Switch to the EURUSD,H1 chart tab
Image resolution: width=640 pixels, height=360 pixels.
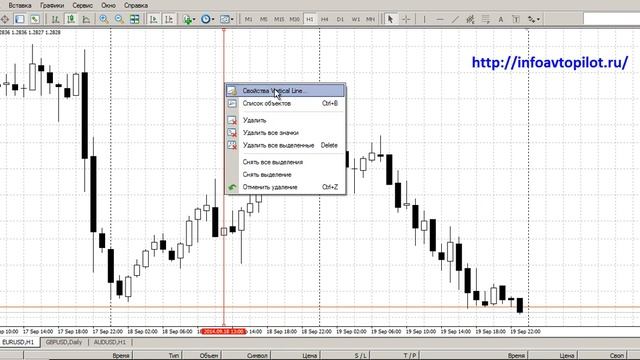pyautogui.click(x=19, y=342)
